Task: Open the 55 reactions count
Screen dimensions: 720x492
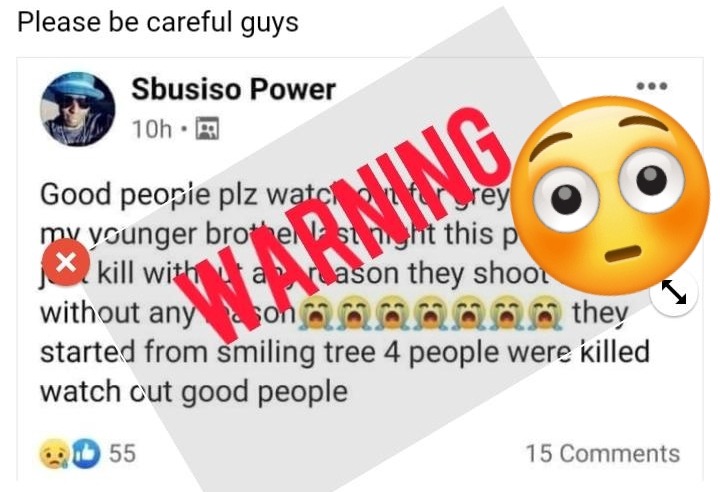Action: click(x=122, y=453)
